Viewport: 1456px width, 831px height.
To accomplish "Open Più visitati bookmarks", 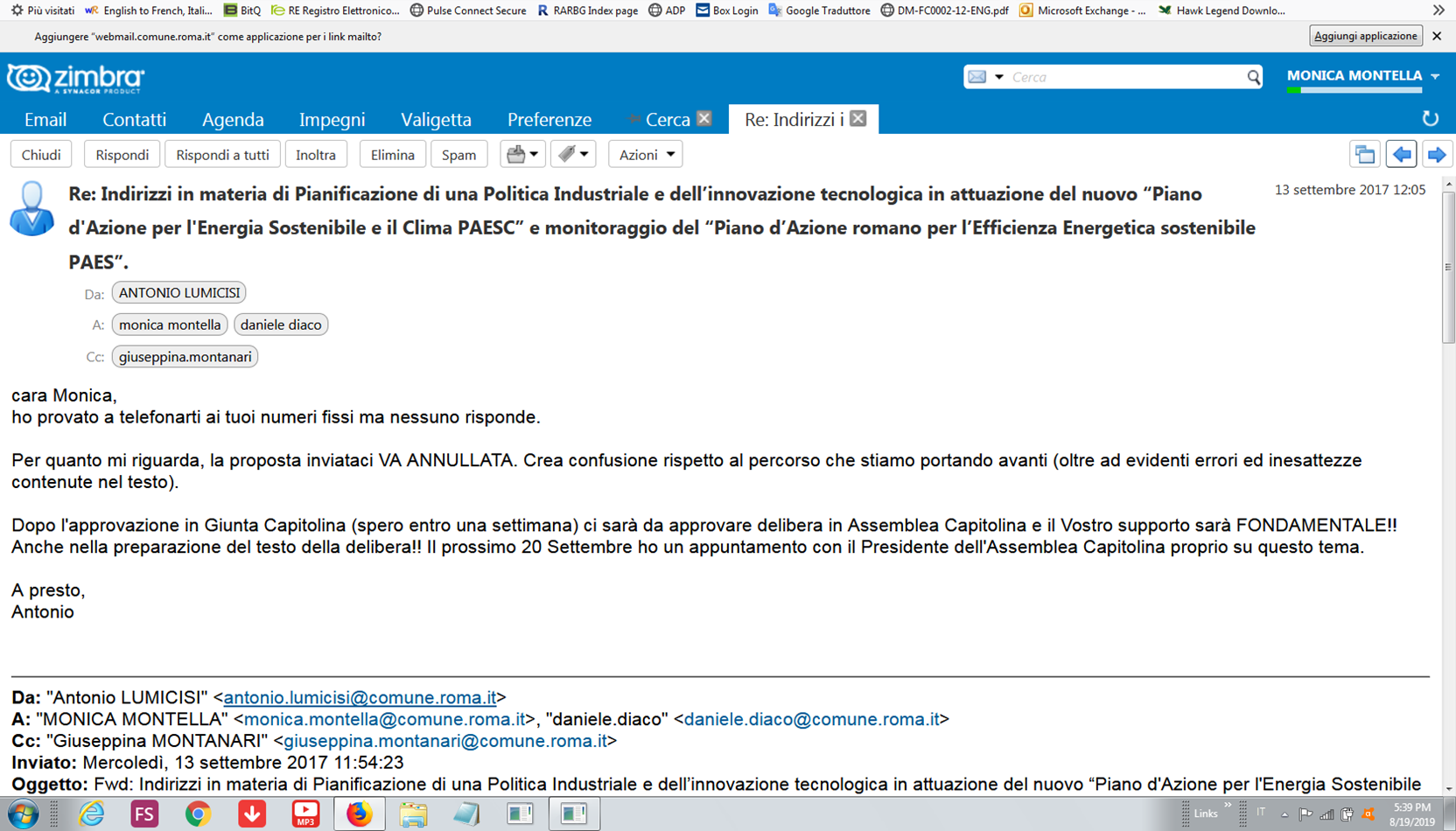I will tap(42, 10).
